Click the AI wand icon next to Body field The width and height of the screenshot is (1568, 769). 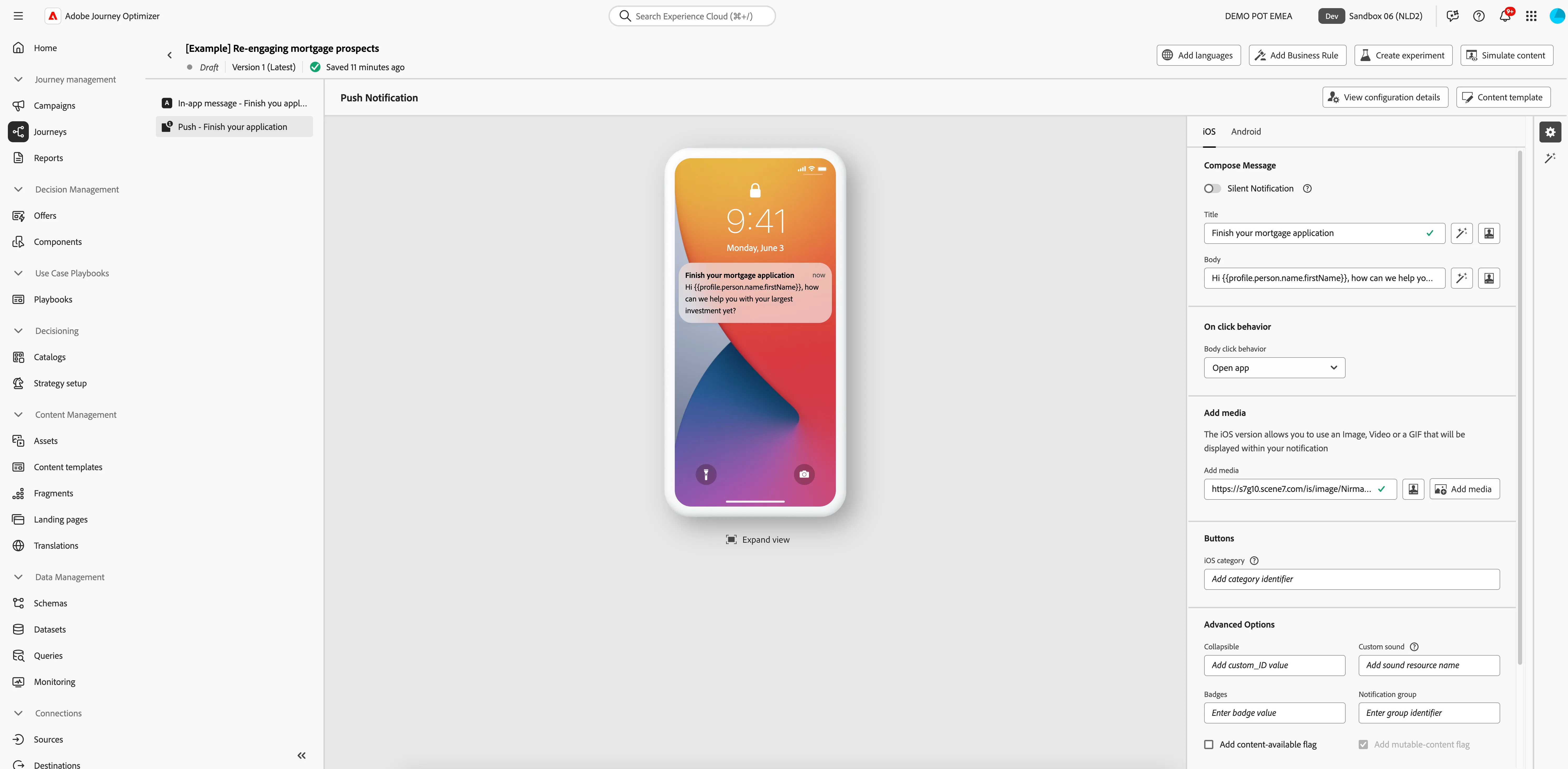1461,278
